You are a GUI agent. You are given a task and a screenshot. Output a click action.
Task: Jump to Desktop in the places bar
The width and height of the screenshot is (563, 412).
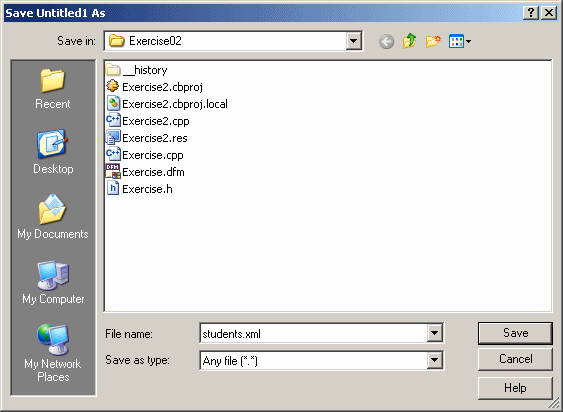53,152
